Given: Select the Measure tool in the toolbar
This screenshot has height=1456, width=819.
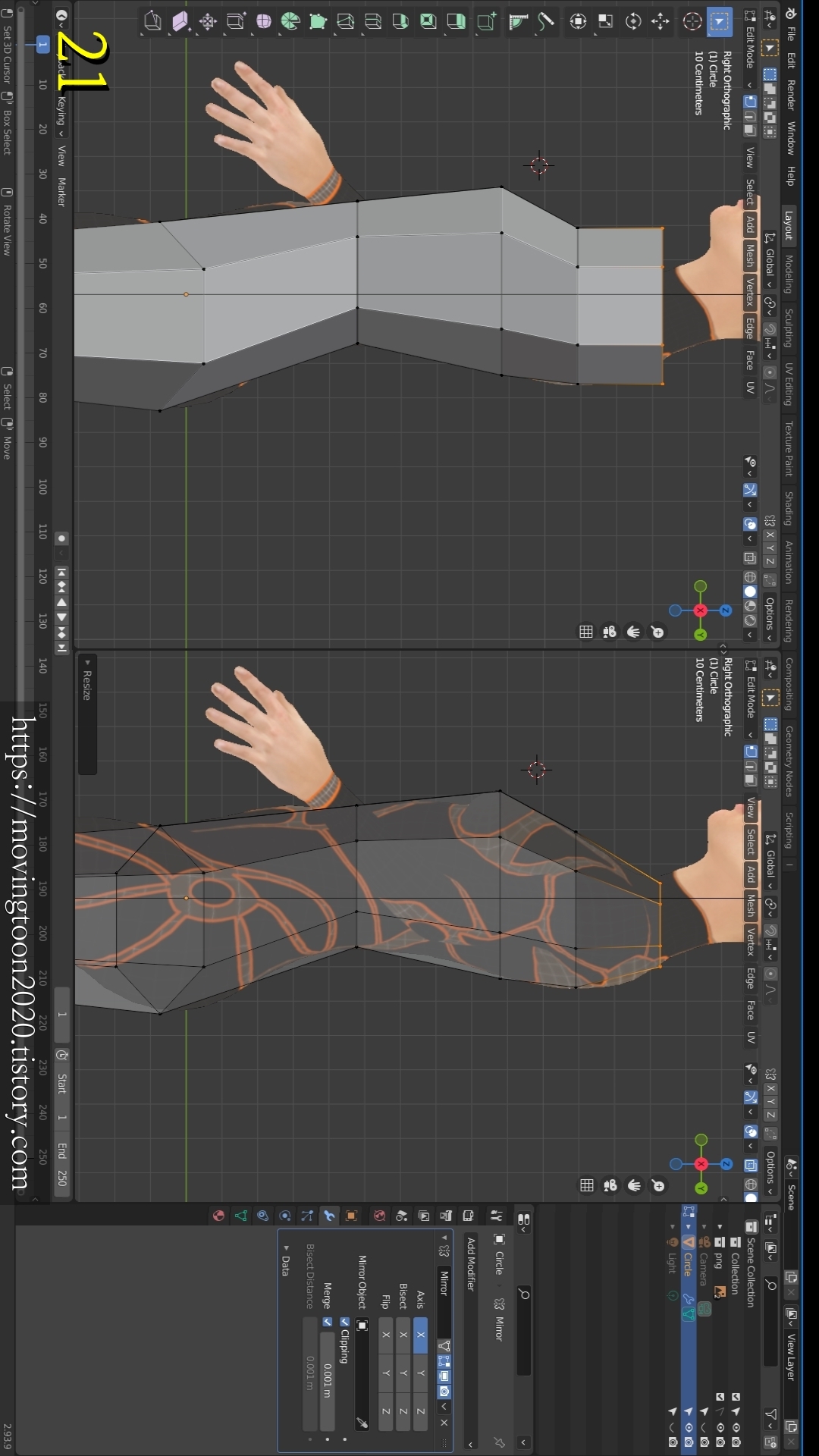Looking at the screenshot, I should point(519,22).
